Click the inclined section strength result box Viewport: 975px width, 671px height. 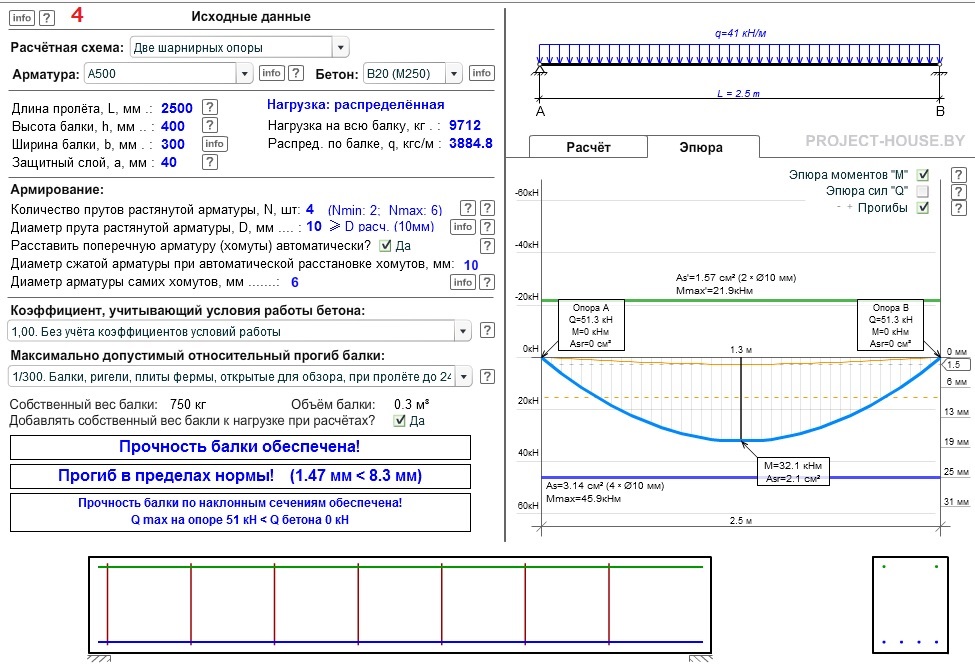click(240, 512)
